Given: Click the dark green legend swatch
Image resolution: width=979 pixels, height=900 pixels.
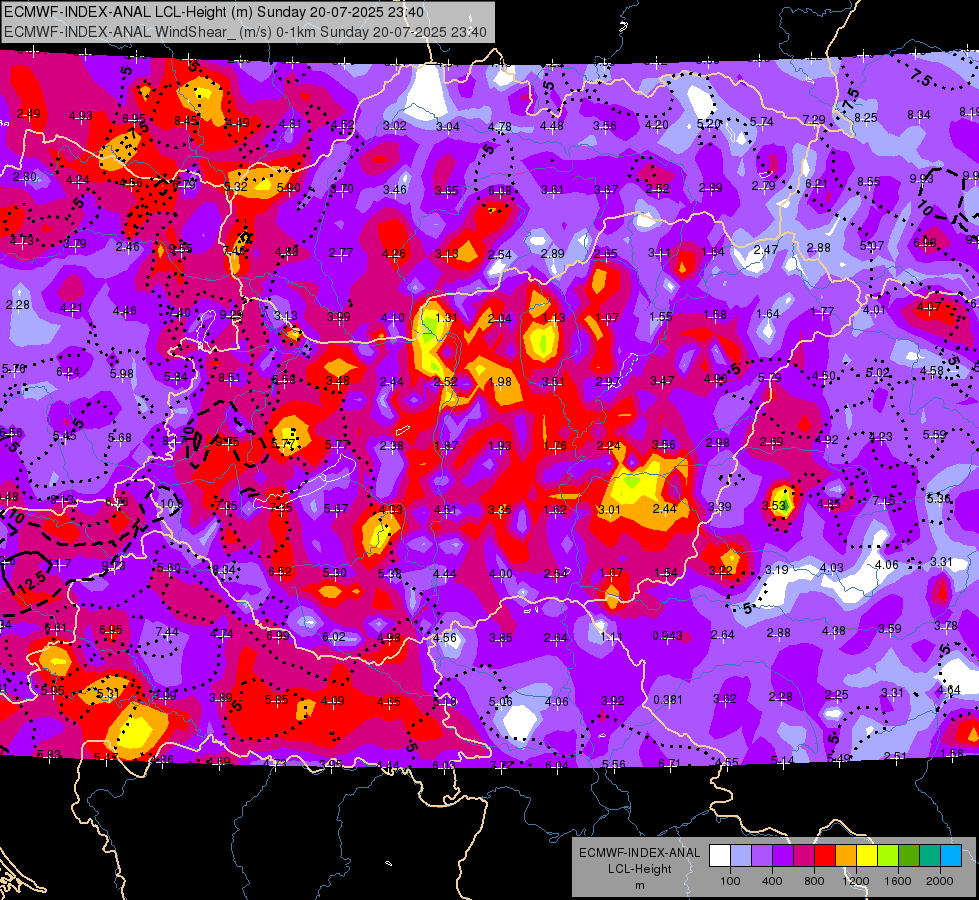Looking at the screenshot, I should [908, 856].
